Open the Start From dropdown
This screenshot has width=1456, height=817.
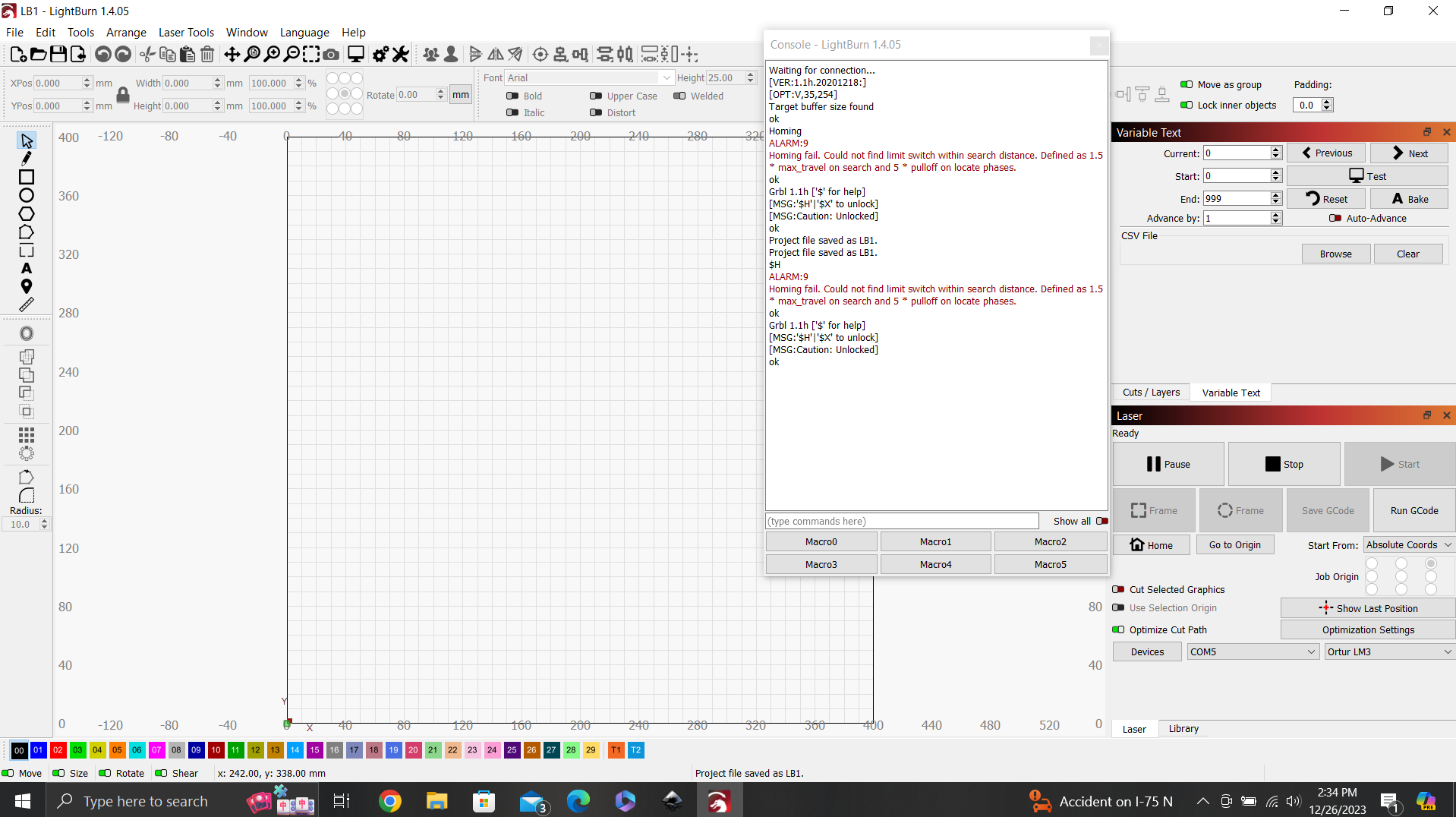1408,544
